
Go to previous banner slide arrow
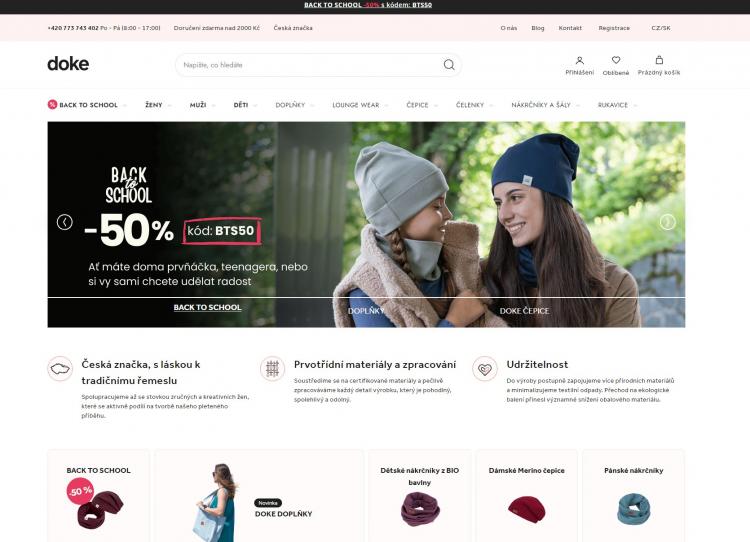click(x=65, y=222)
